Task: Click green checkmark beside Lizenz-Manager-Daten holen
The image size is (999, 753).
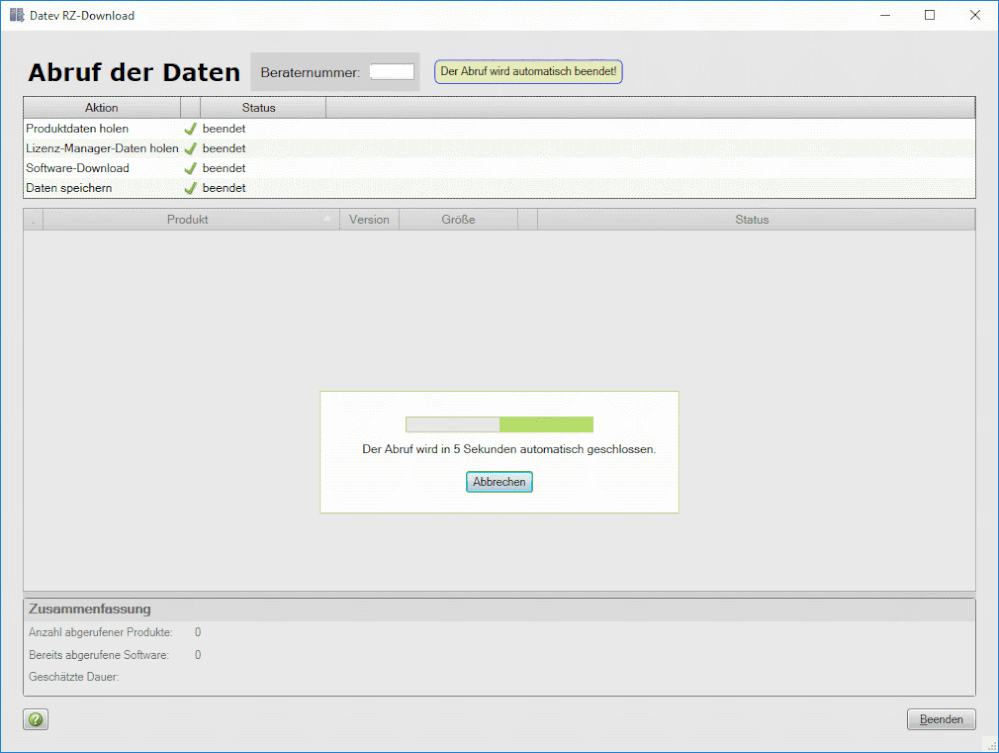Action: click(x=190, y=148)
